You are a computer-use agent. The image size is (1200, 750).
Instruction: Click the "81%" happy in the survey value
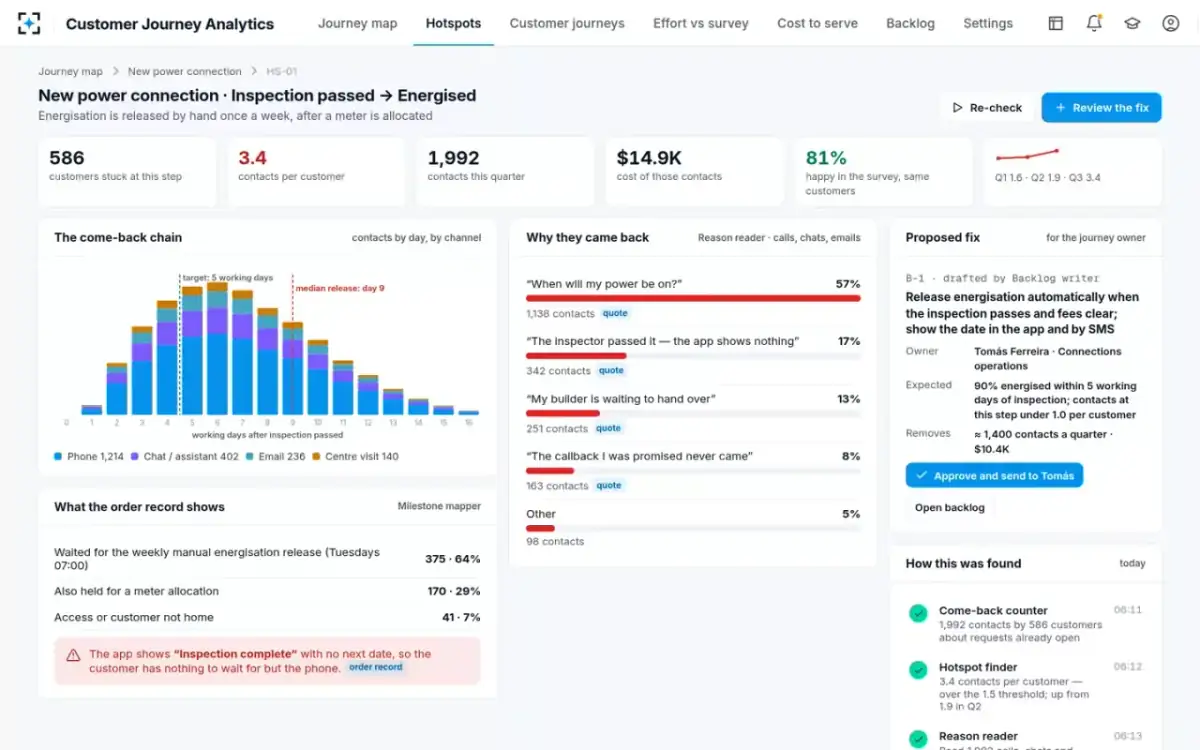826,158
